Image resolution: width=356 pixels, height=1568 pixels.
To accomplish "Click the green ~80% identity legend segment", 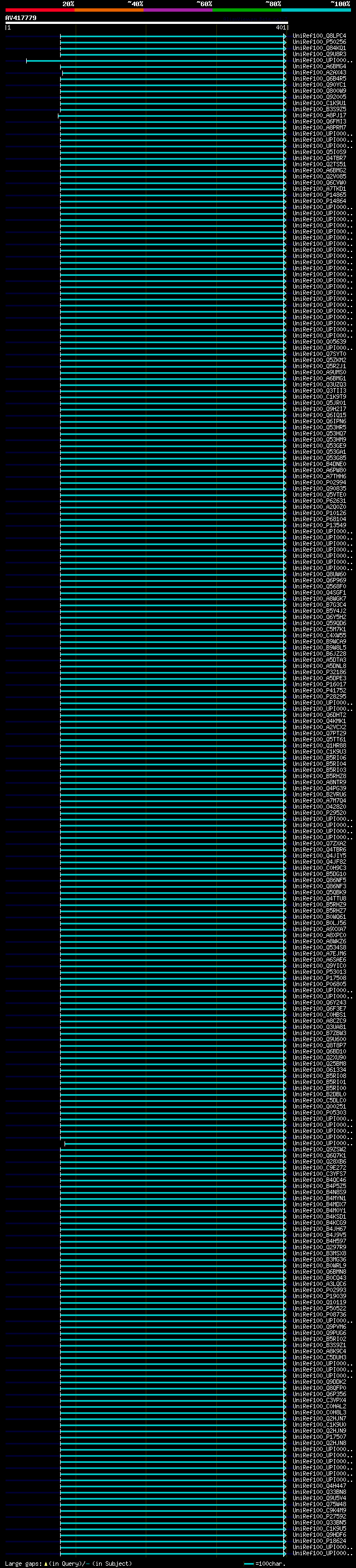I will pyautogui.click(x=247, y=10).
